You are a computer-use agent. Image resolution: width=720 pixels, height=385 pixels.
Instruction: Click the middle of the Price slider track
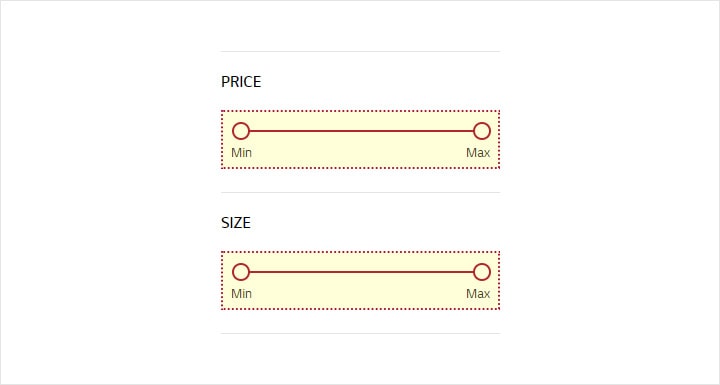click(361, 131)
